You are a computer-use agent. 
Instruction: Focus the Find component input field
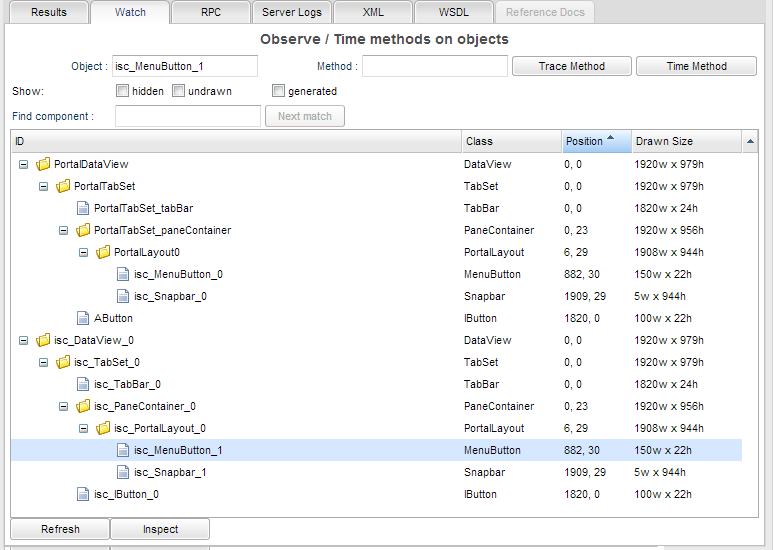coord(188,116)
